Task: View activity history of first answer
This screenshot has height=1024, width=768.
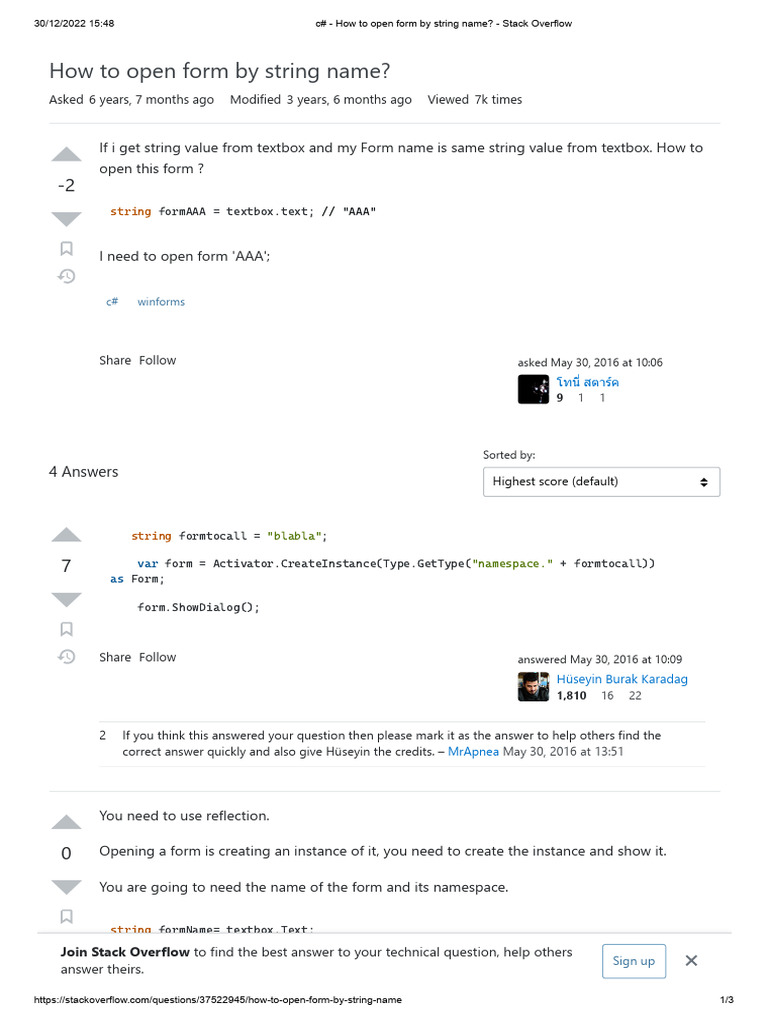Action: [x=66, y=657]
